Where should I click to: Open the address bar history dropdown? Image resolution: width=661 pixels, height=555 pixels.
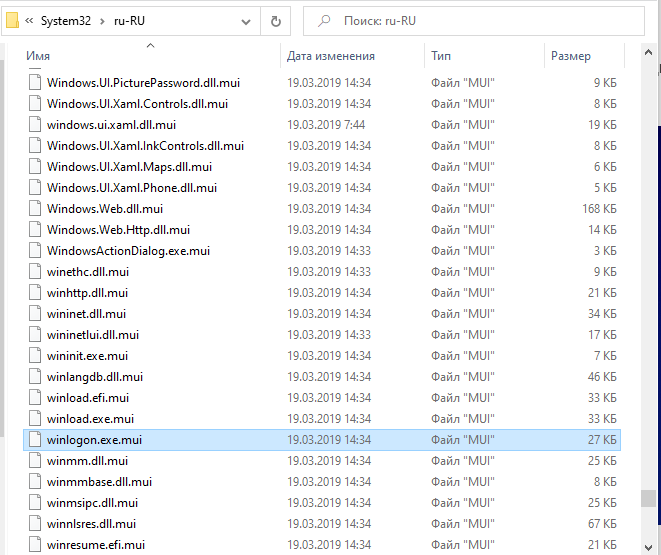(246, 21)
